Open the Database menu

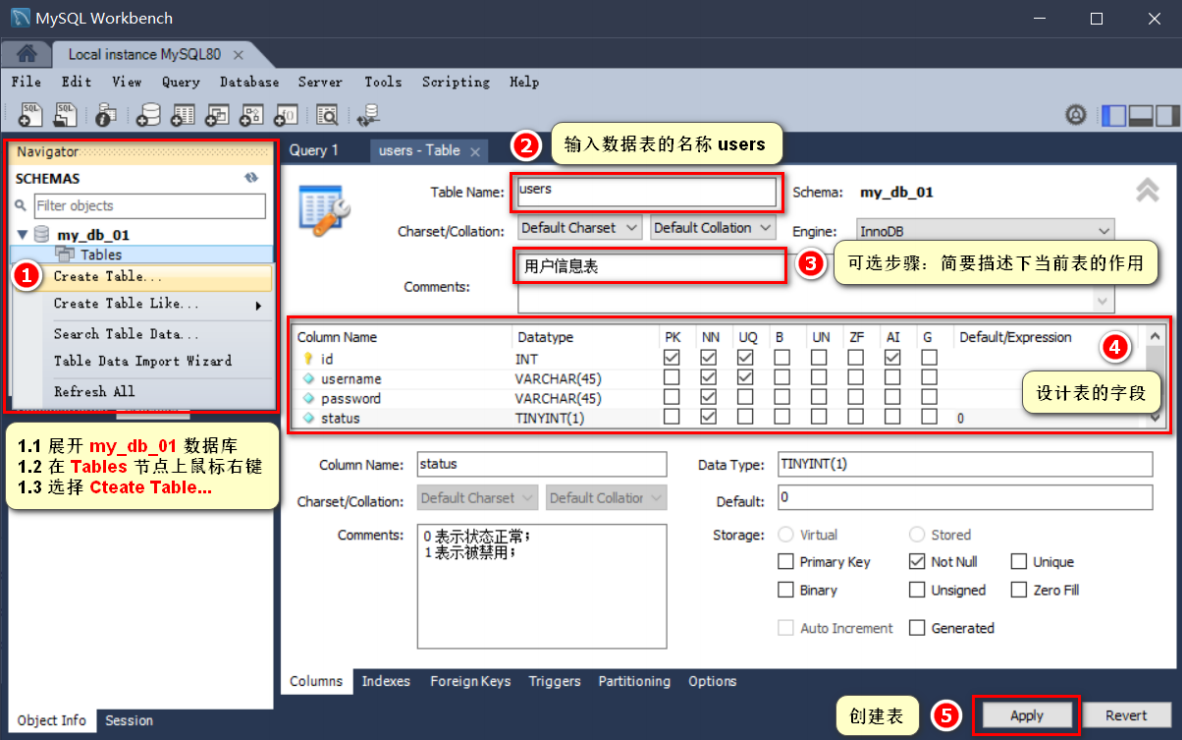pyautogui.click(x=250, y=81)
